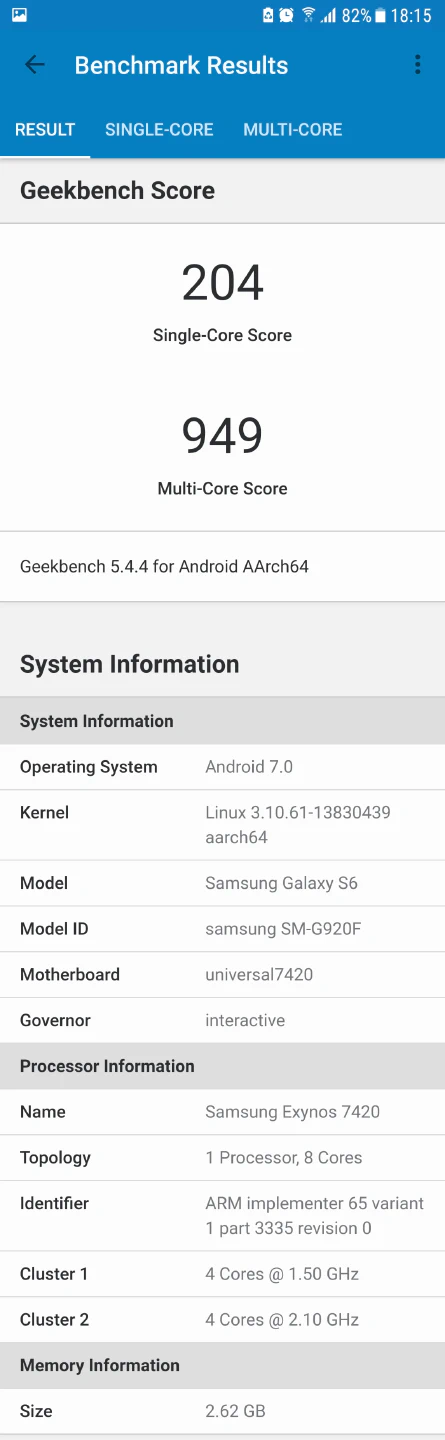
Task: Tap the Wi-Fi status icon
Action: pos(308,15)
